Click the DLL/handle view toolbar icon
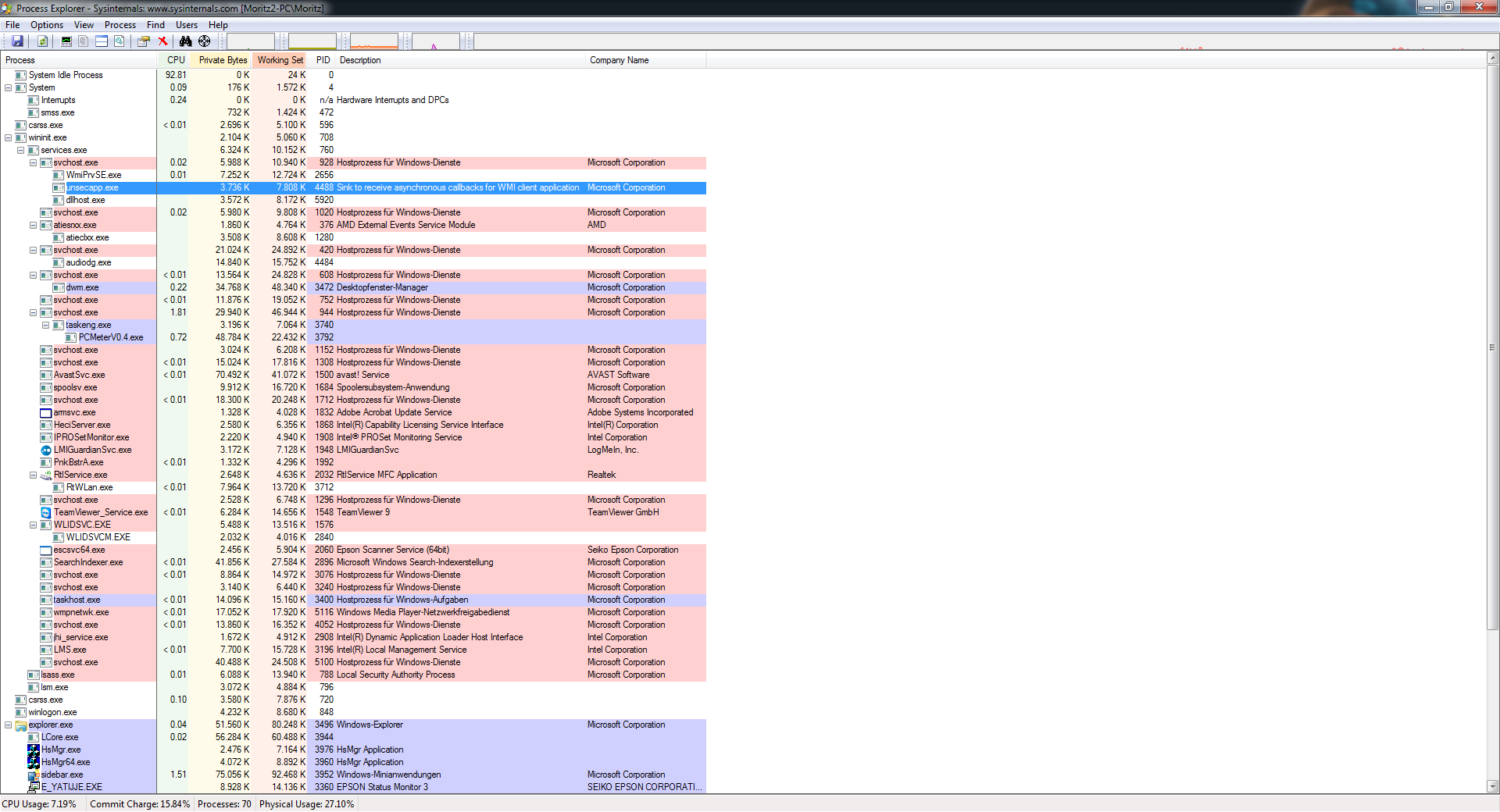Screen dimensions: 1500x812 pyautogui.click(x=120, y=41)
